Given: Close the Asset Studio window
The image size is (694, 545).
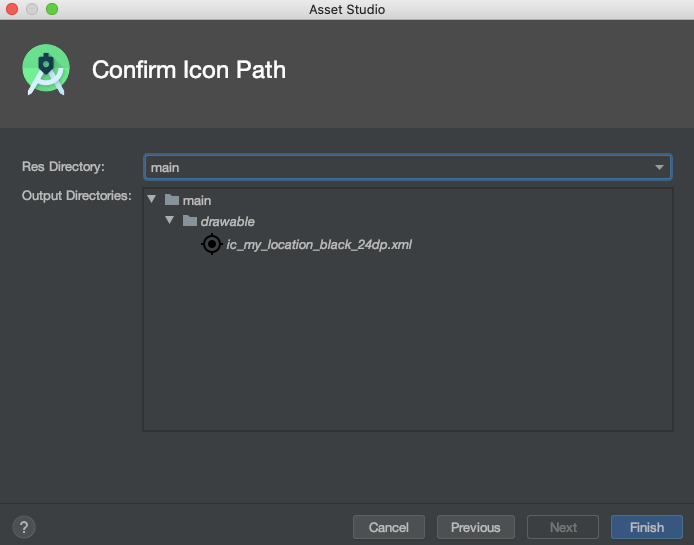Looking at the screenshot, I should point(12,9).
